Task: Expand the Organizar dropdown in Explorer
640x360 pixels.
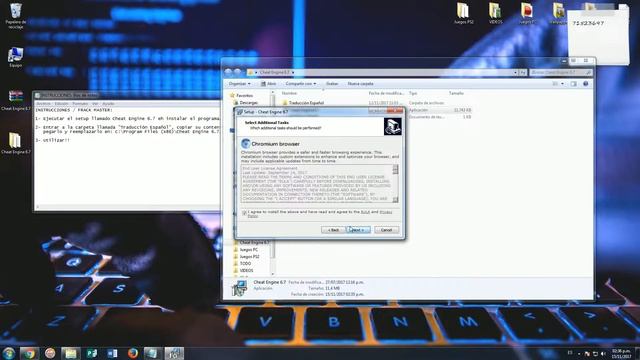Action: click(240, 84)
